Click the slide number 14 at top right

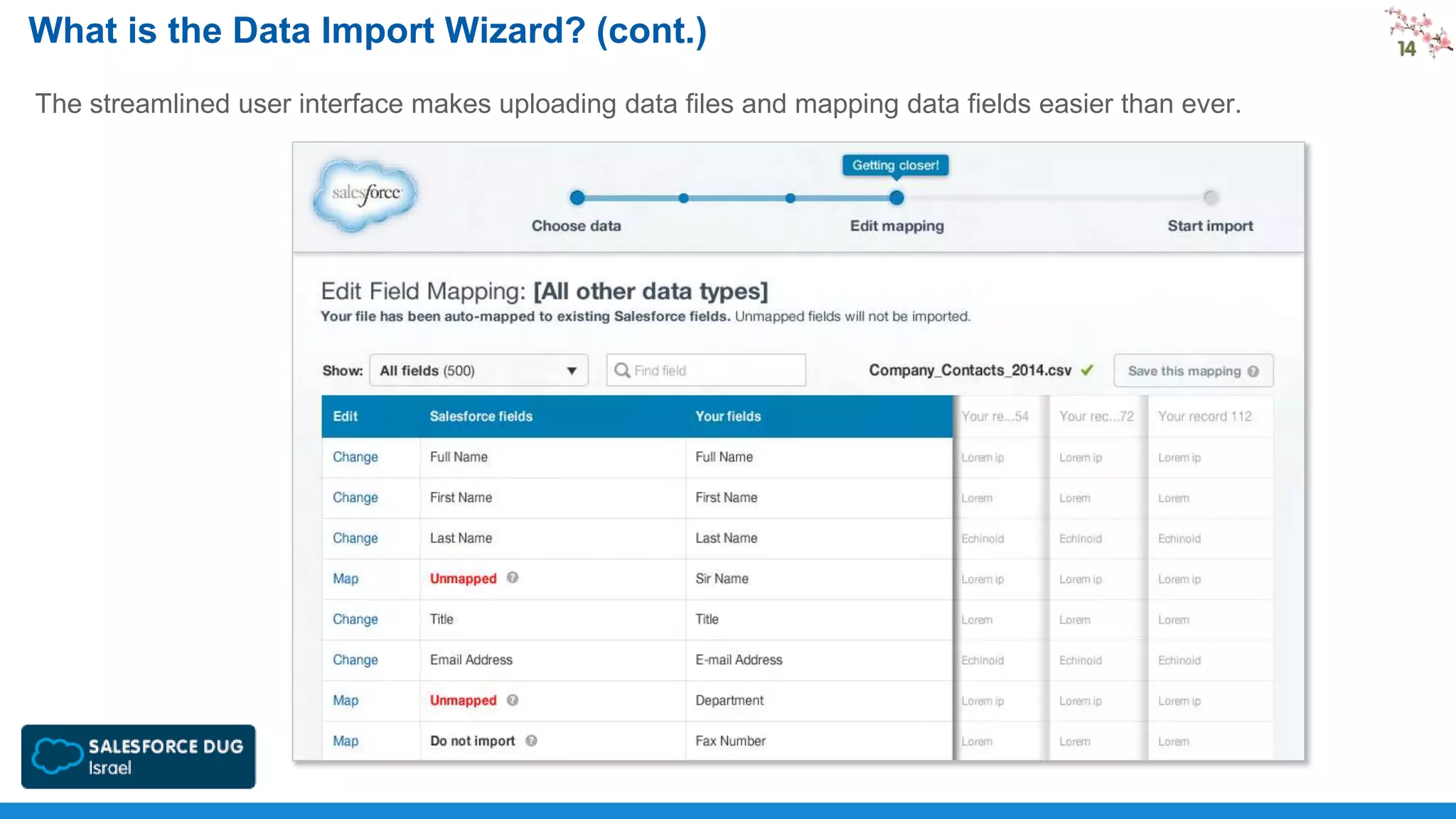pyautogui.click(x=1406, y=49)
